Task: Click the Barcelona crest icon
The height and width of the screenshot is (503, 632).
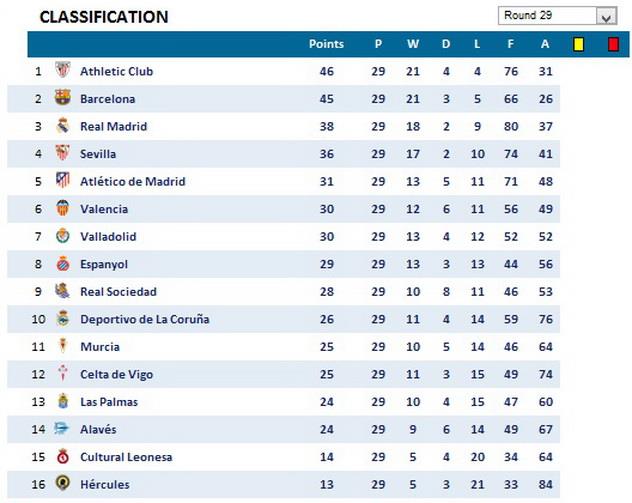Action: 63,98
